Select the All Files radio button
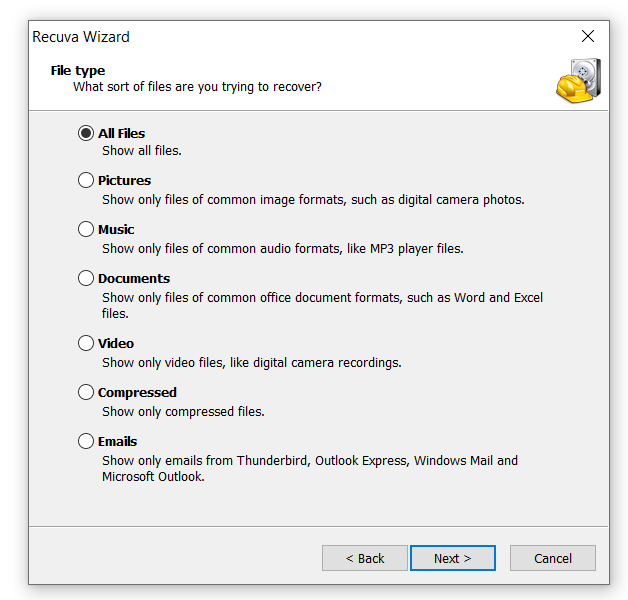Screen dimensions: 628x600 [86, 133]
